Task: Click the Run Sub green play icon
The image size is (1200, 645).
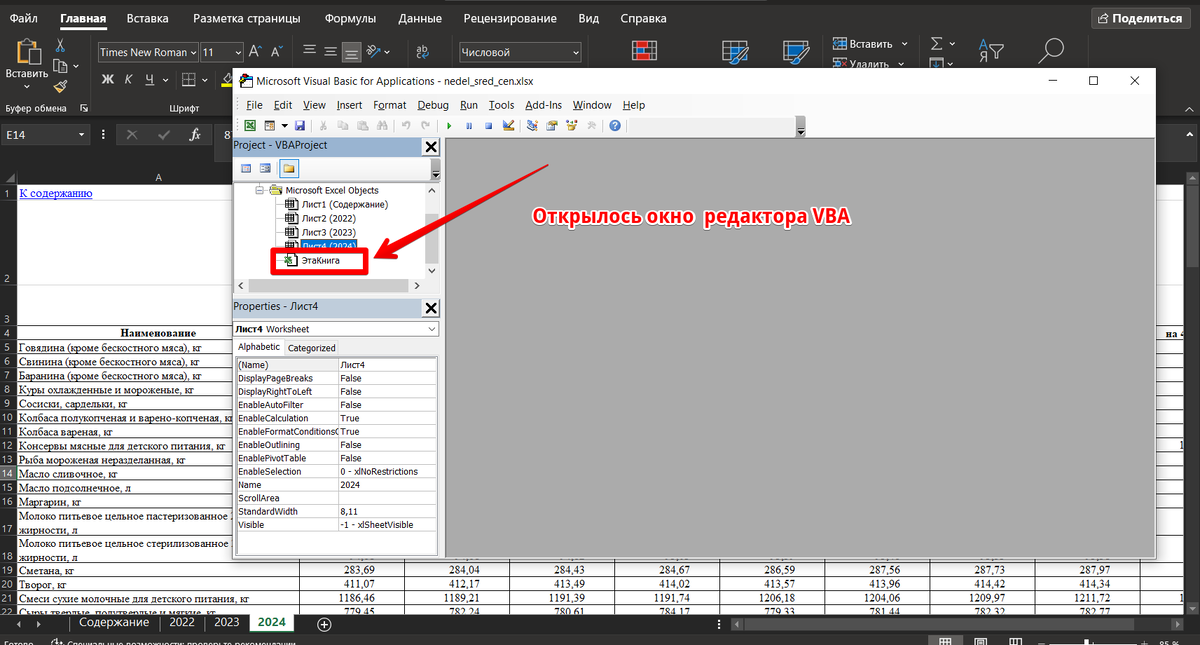Action: pos(451,126)
